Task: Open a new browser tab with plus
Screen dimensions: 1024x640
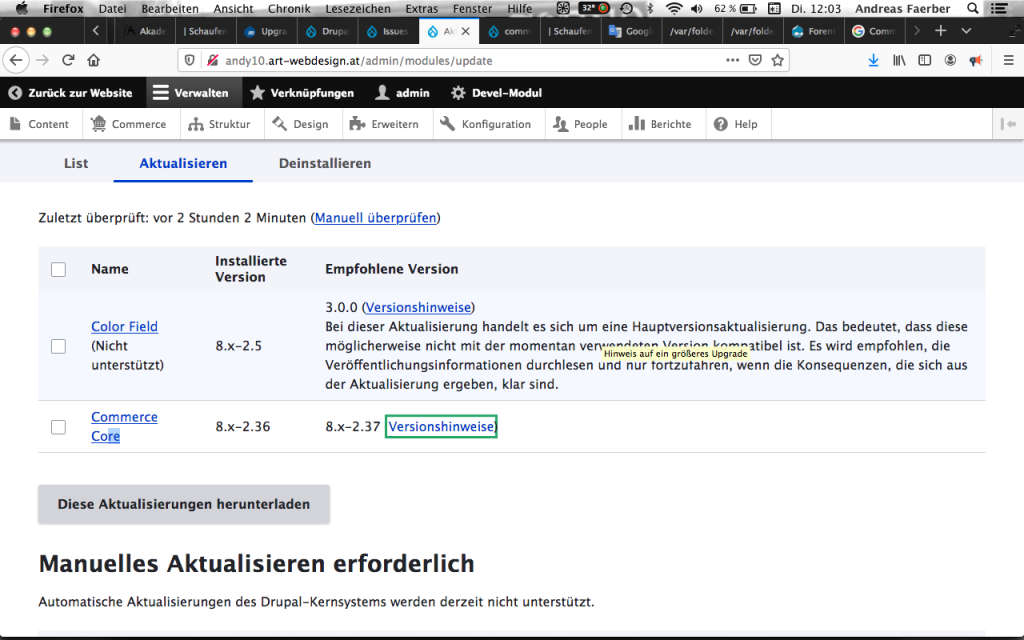Action: point(940,31)
